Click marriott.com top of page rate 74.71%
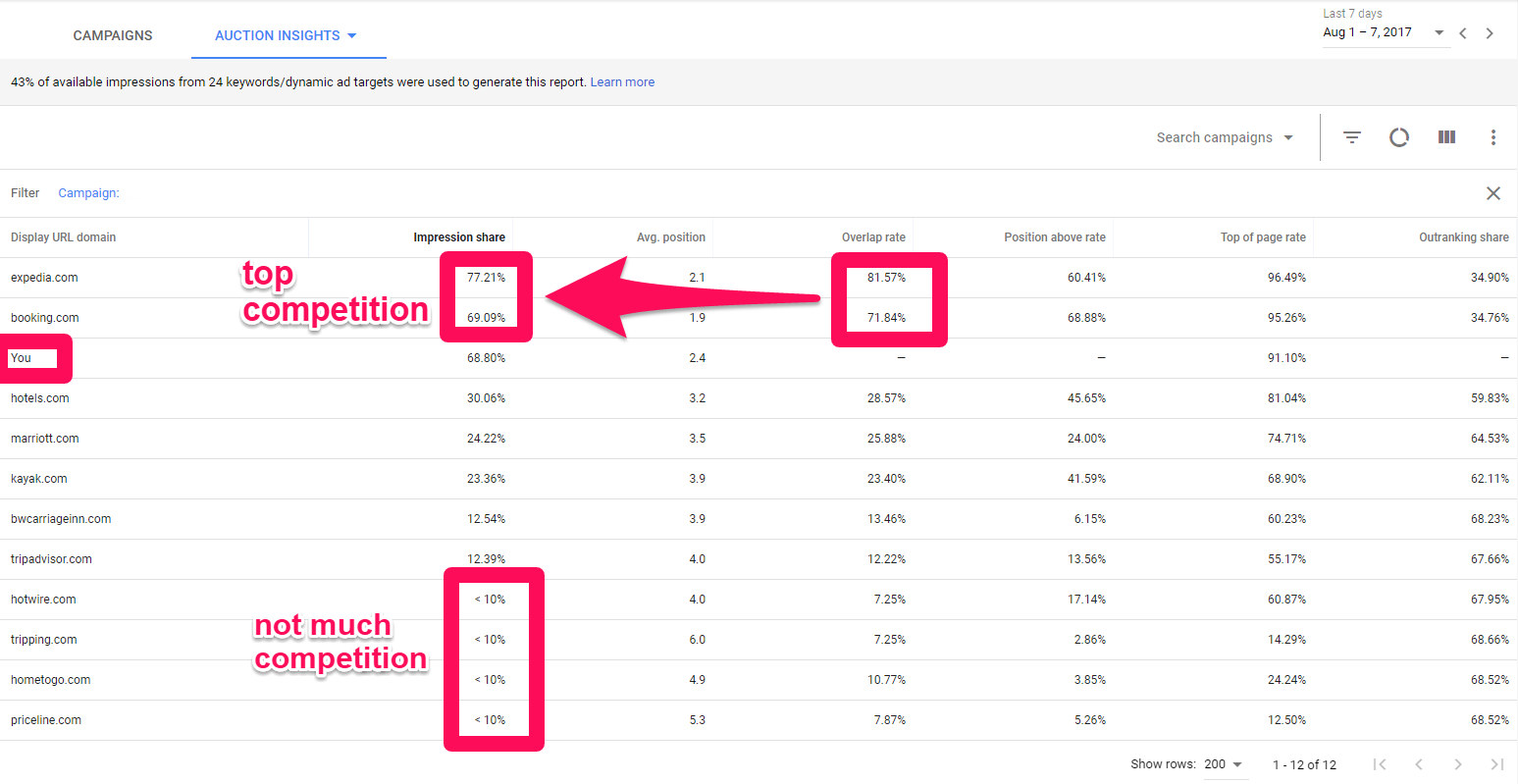The width and height of the screenshot is (1518, 784). (x=1286, y=439)
